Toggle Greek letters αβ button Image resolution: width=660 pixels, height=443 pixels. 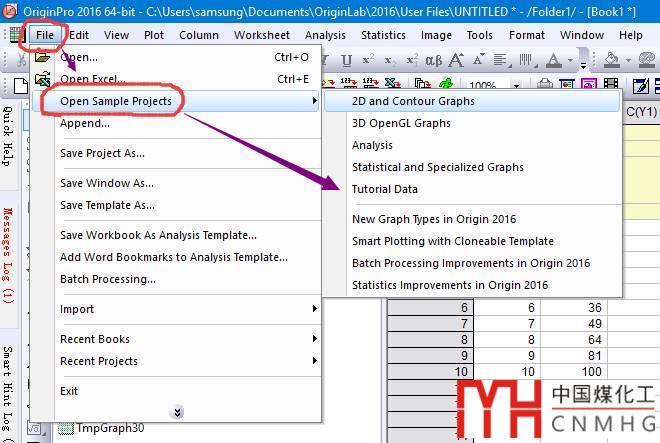point(434,61)
